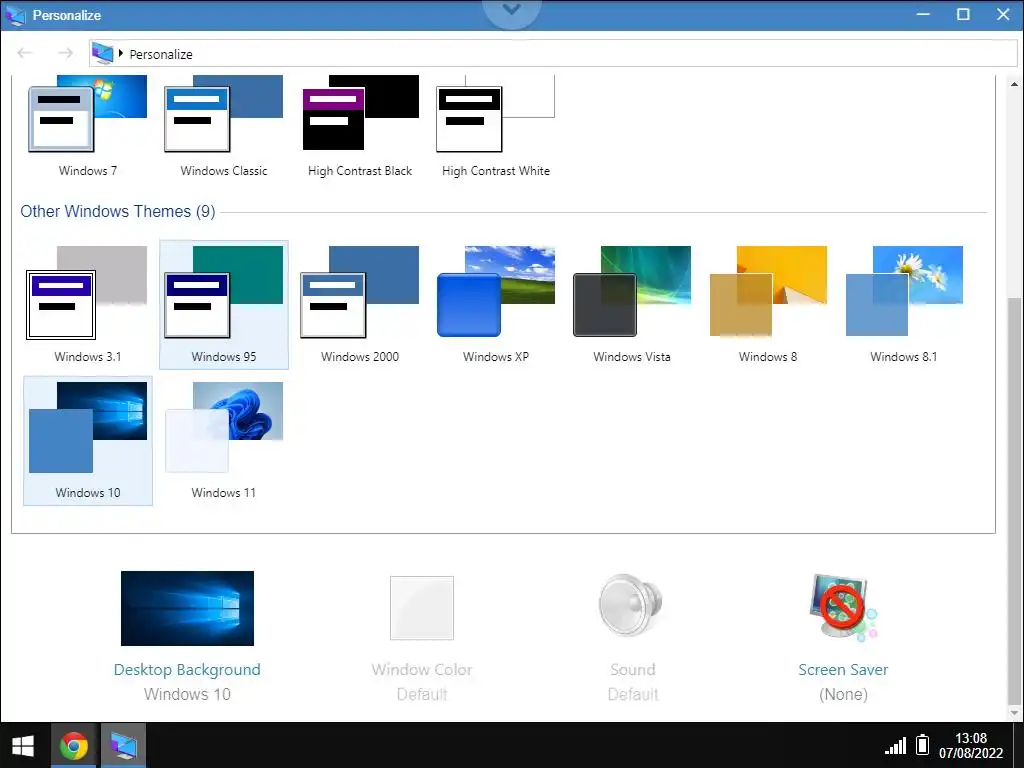The image size is (1024, 768).
Task: Choose the Windows 95 theme
Action: [223, 305]
